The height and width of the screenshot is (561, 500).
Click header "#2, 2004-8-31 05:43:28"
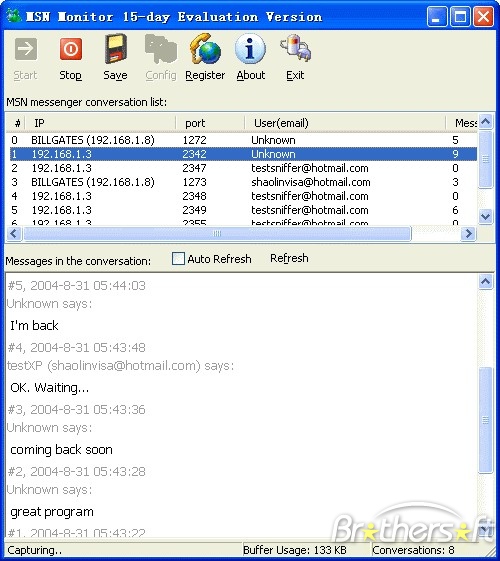pyautogui.click(x=77, y=472)
